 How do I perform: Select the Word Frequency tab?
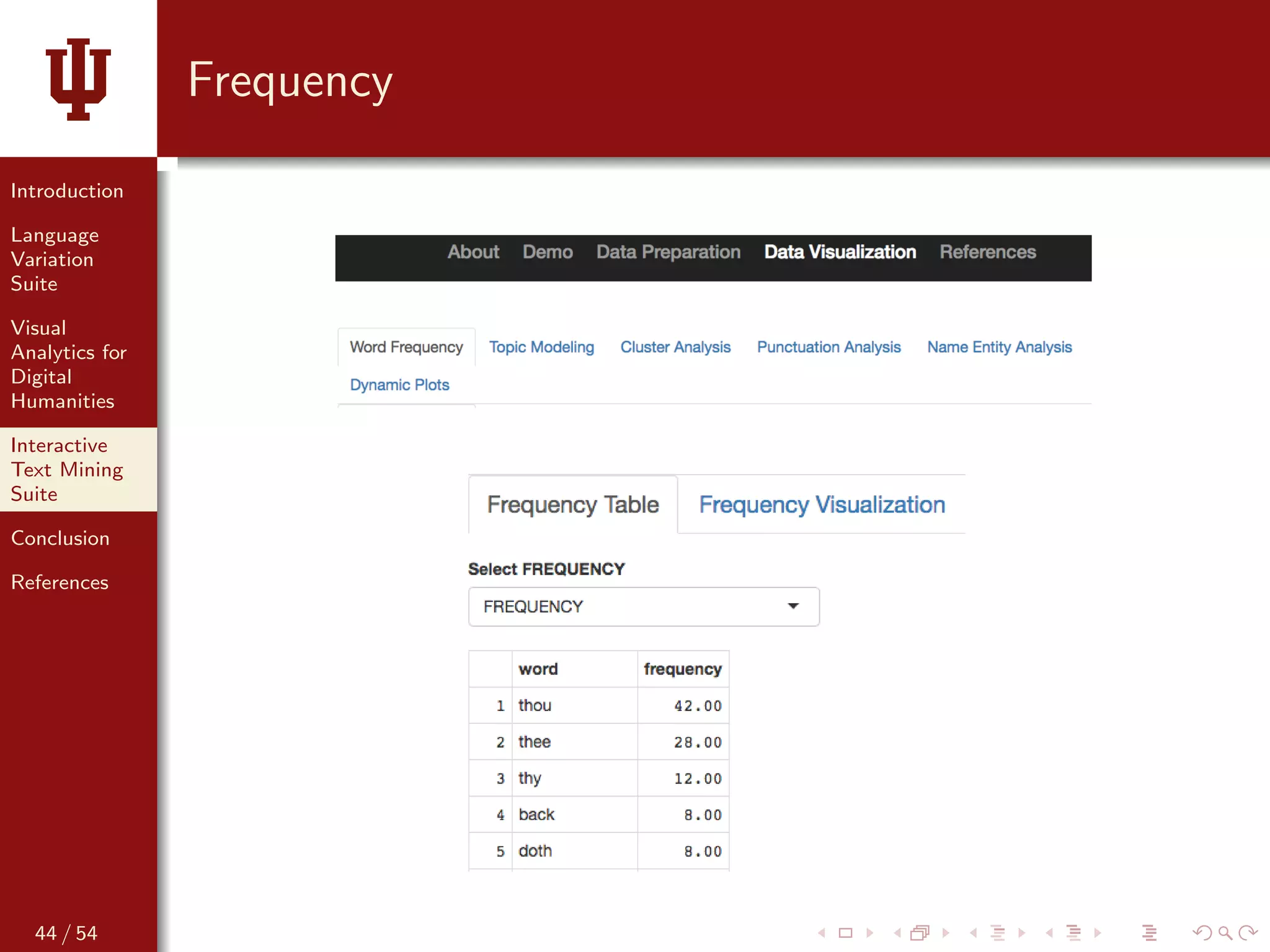[x=406, y=347]
